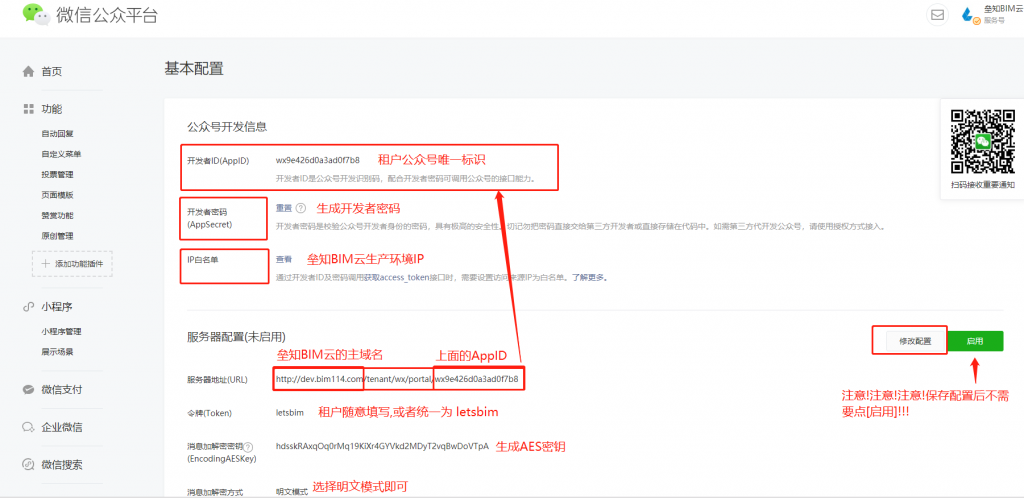This screenshot has width=1024, height=498.
Task: Click the plus icon in 添加功能插件
Action: (45, 264)
